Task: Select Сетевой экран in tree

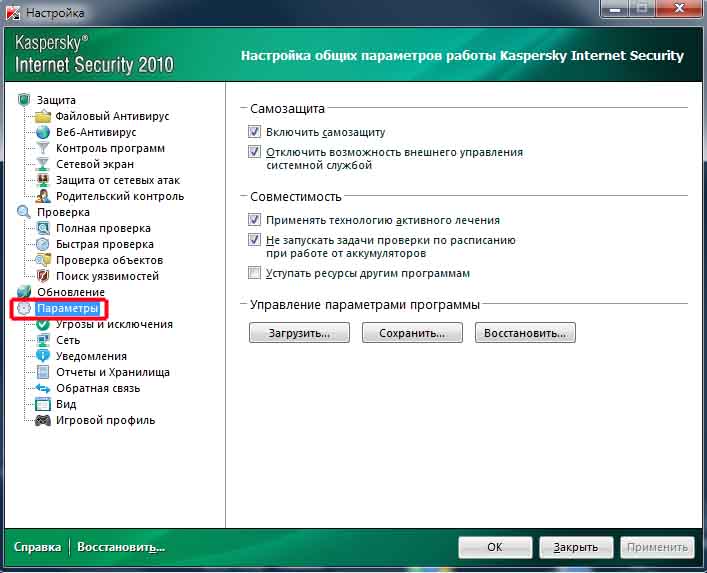Action: coord(95,164)
